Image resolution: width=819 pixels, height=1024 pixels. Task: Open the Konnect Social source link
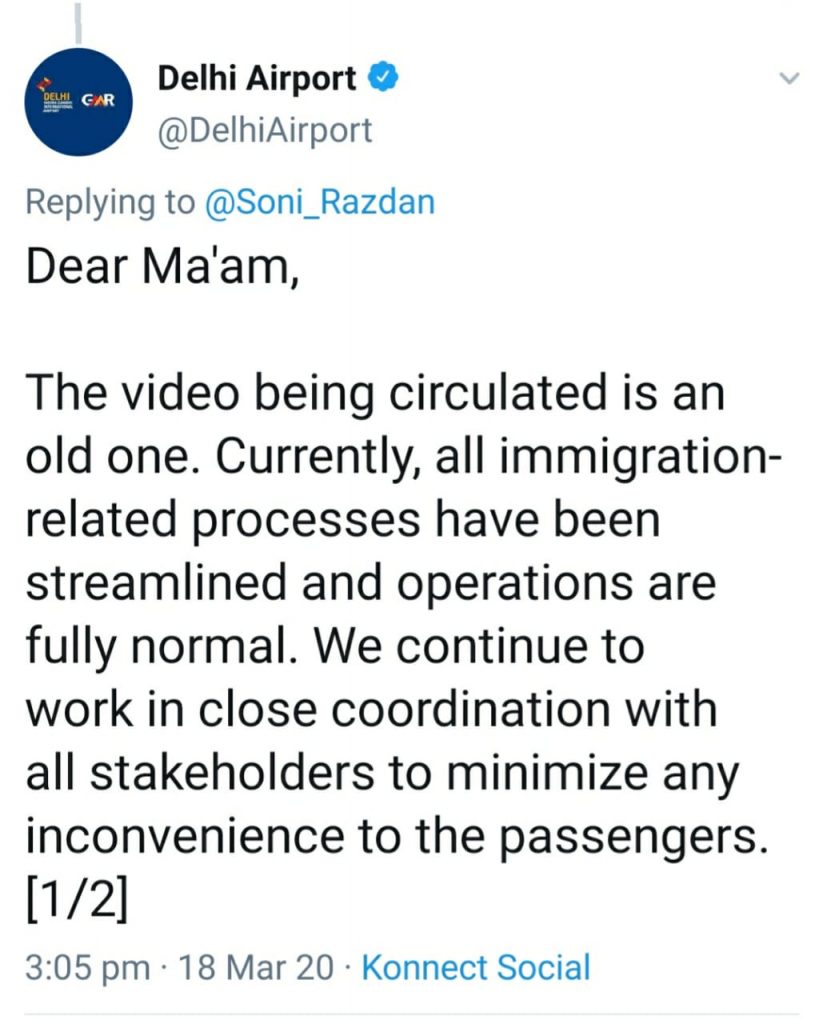coord(476,967)
